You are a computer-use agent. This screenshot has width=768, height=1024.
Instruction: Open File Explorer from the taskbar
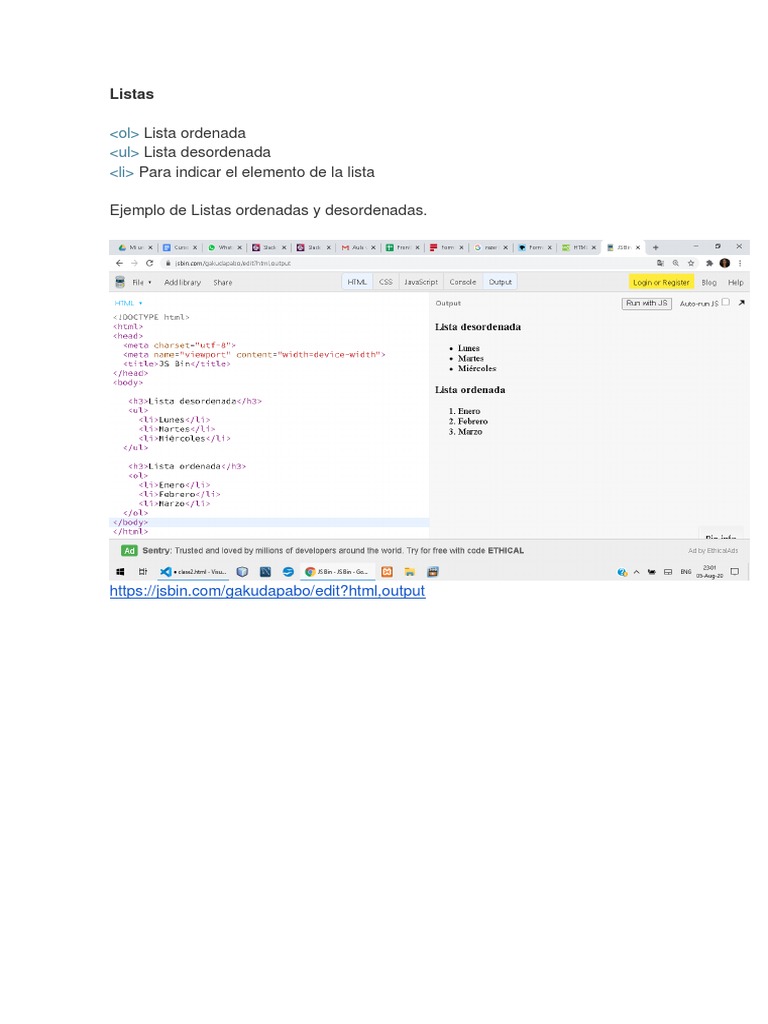pyautogui.click(x=409, y=572)
